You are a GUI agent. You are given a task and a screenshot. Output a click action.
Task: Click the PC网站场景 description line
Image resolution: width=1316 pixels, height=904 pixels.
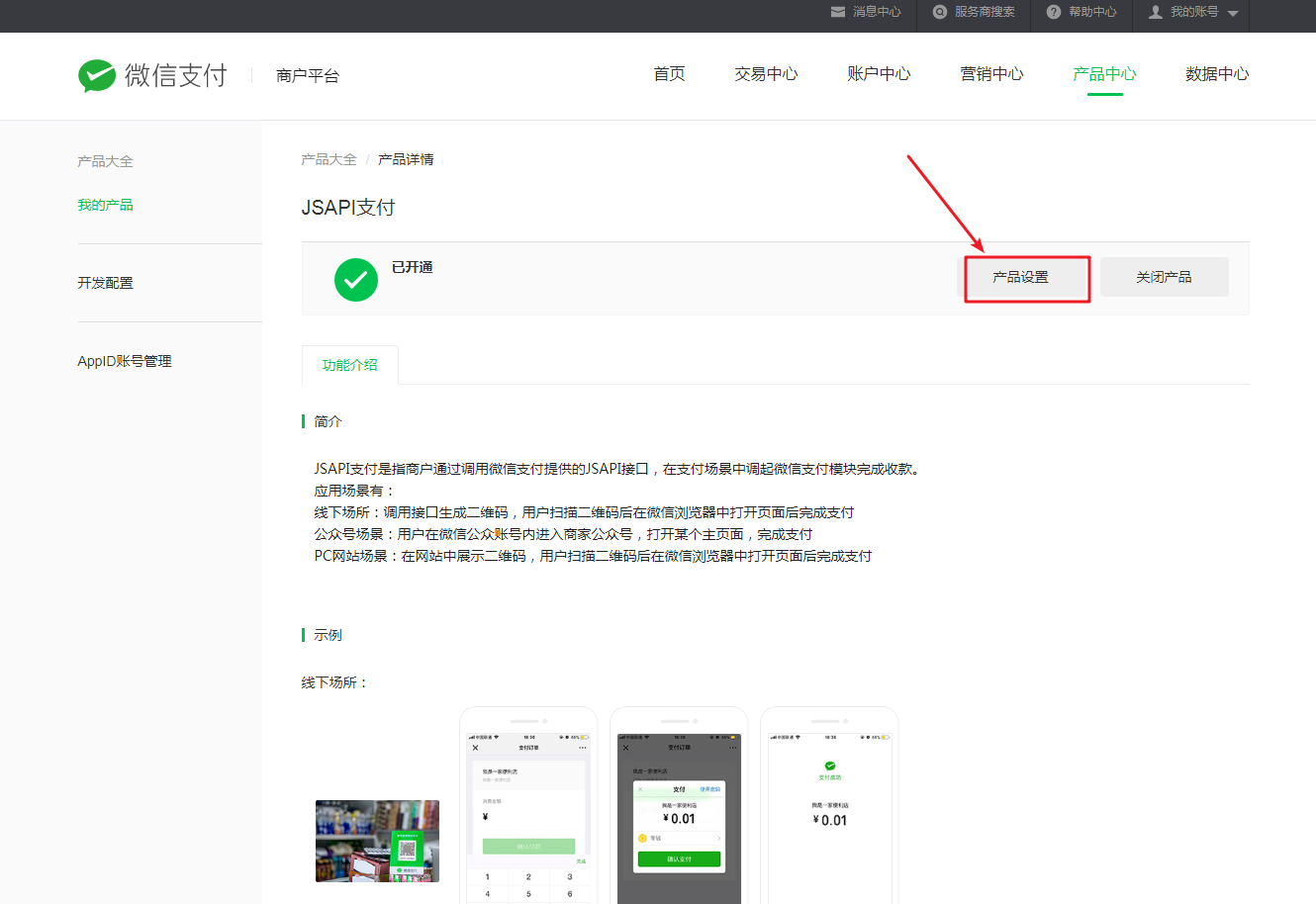(593, 556)
